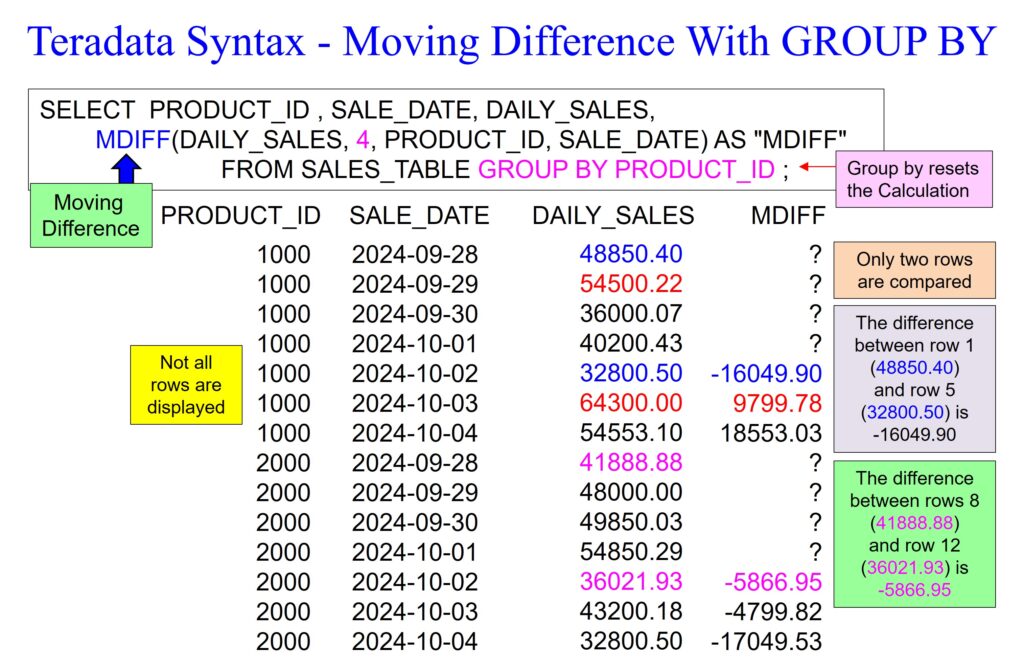Click the green rows 8 and 12 explanation box

point(913,534)
